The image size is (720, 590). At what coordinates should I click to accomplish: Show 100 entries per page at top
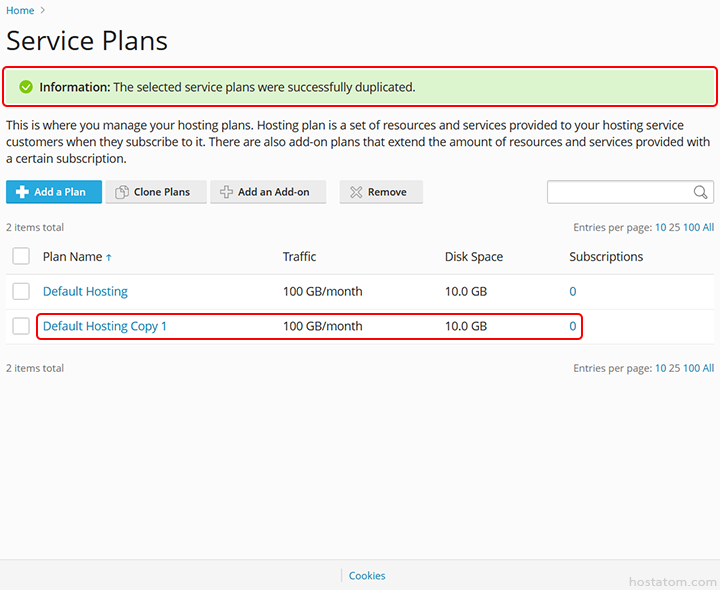[692, 227]
